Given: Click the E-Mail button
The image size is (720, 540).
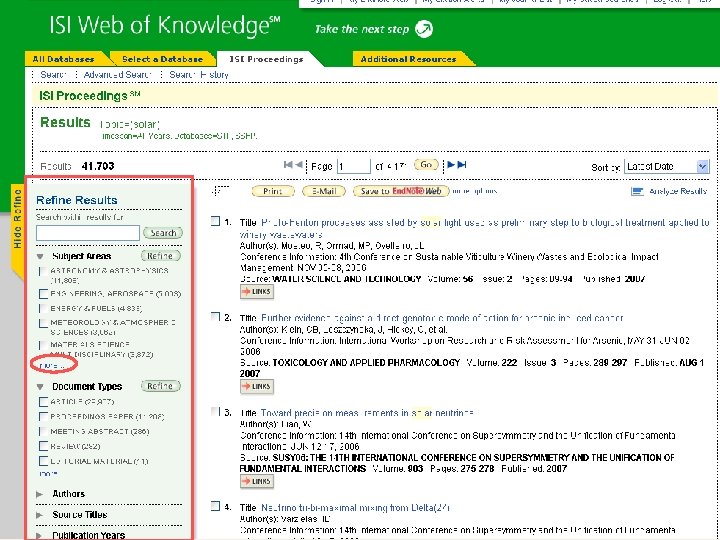Looking at the screenshot, I should coord(324,191).
